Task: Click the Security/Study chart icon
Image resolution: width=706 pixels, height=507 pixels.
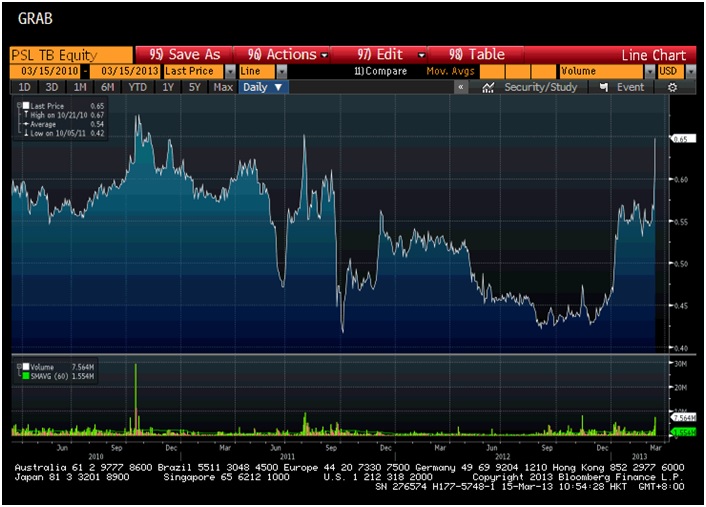Action: tap(488, 87)
